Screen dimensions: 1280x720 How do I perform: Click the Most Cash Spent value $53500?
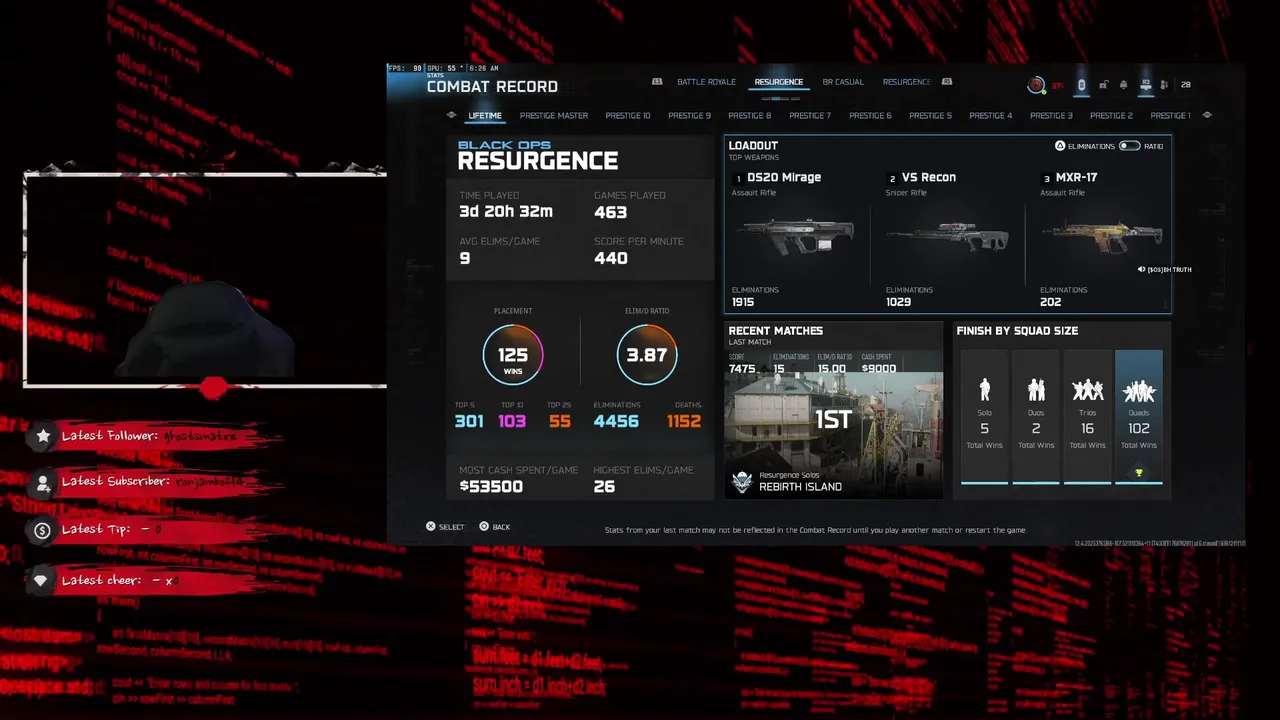[x=491, y=486]
